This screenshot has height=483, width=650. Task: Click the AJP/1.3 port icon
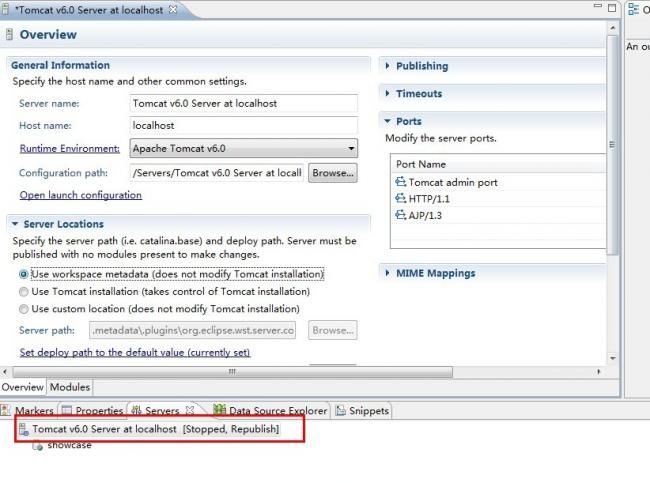(400, 215)
